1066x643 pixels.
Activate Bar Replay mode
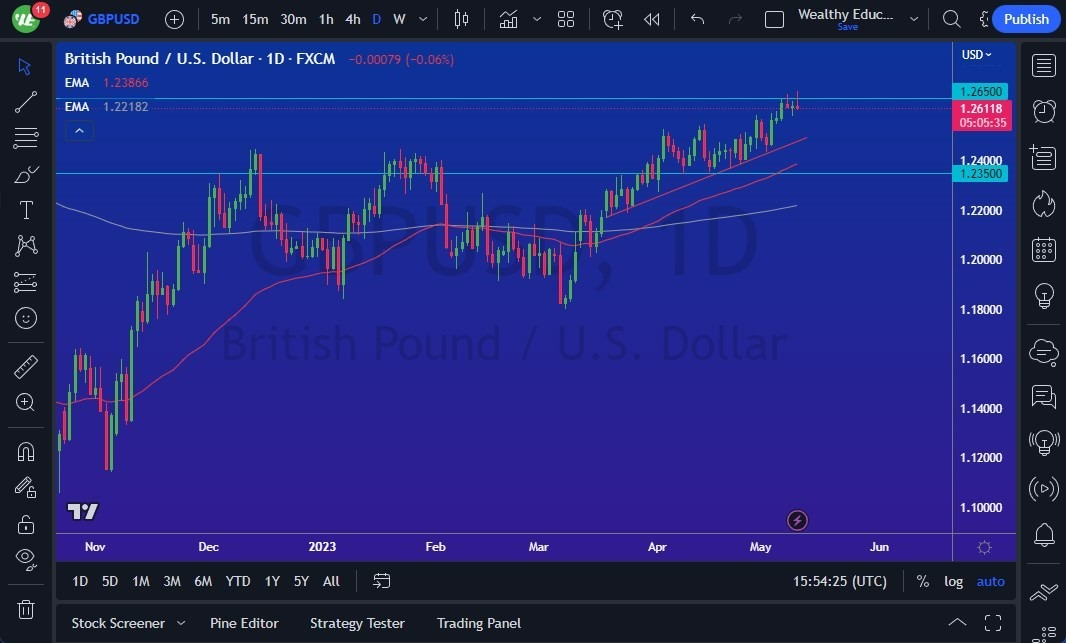(651, 18)
